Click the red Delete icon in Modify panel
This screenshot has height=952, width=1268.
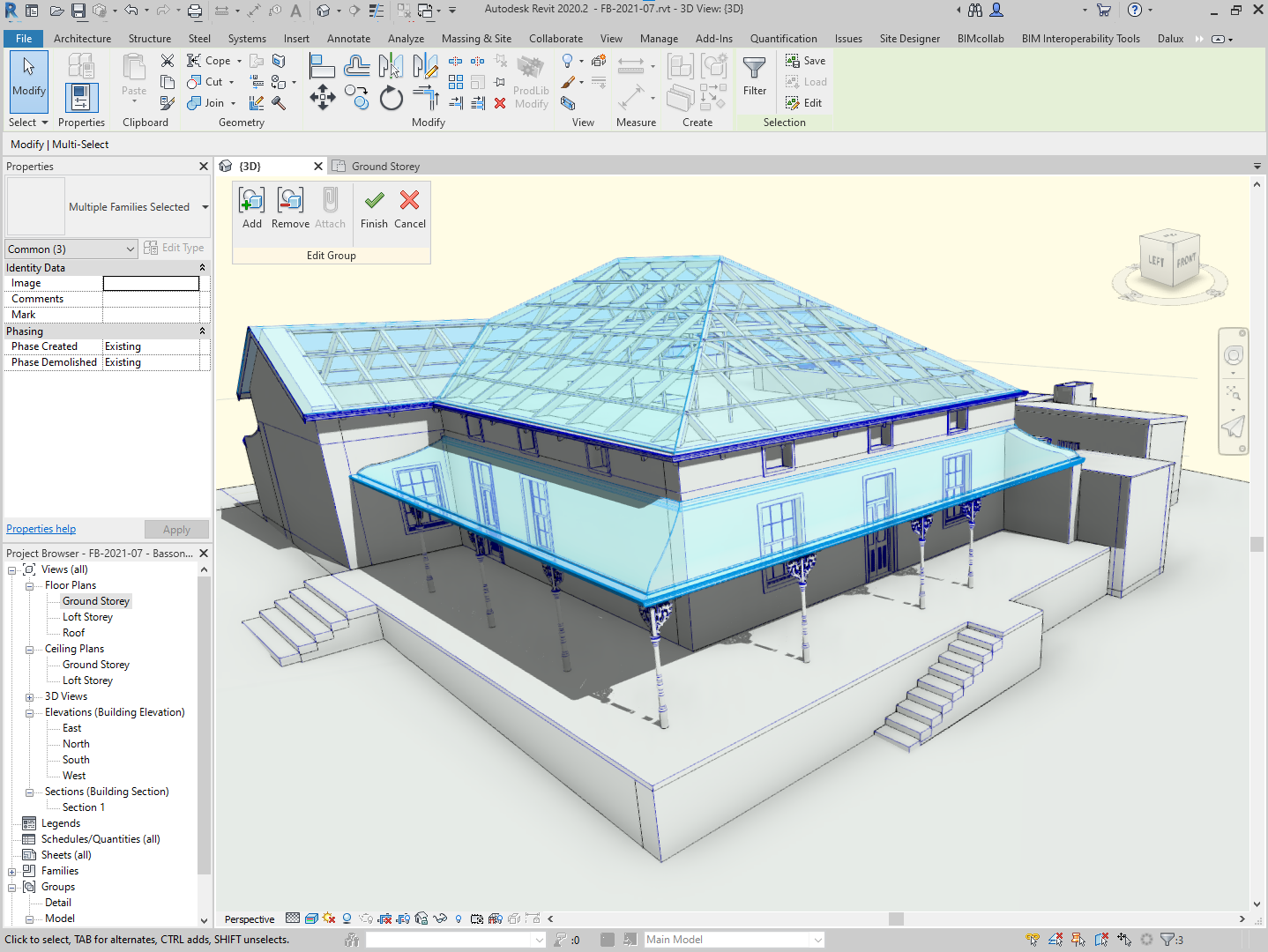[500, 103]
